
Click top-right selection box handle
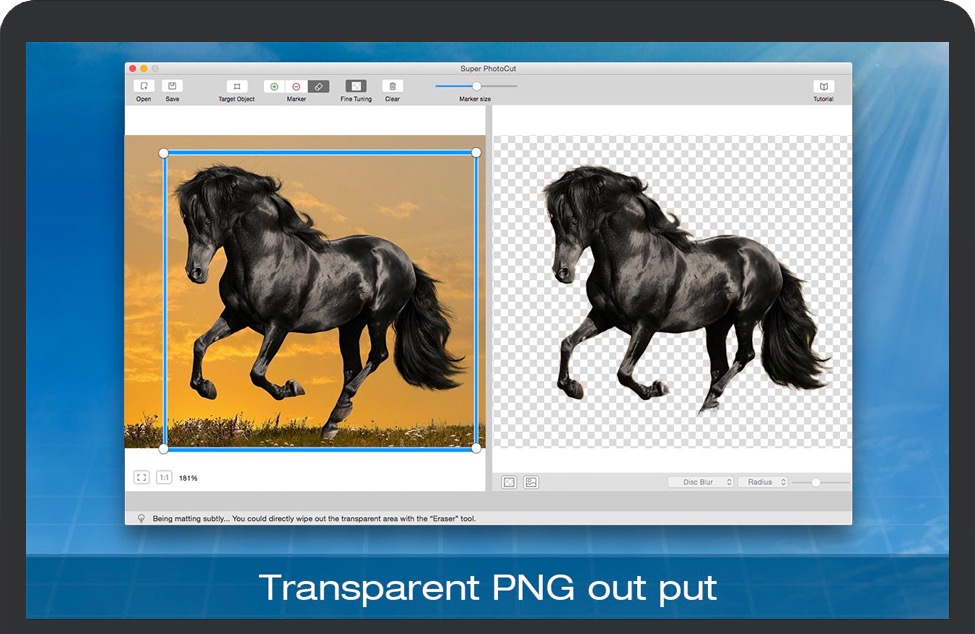[x=476, y=152]
